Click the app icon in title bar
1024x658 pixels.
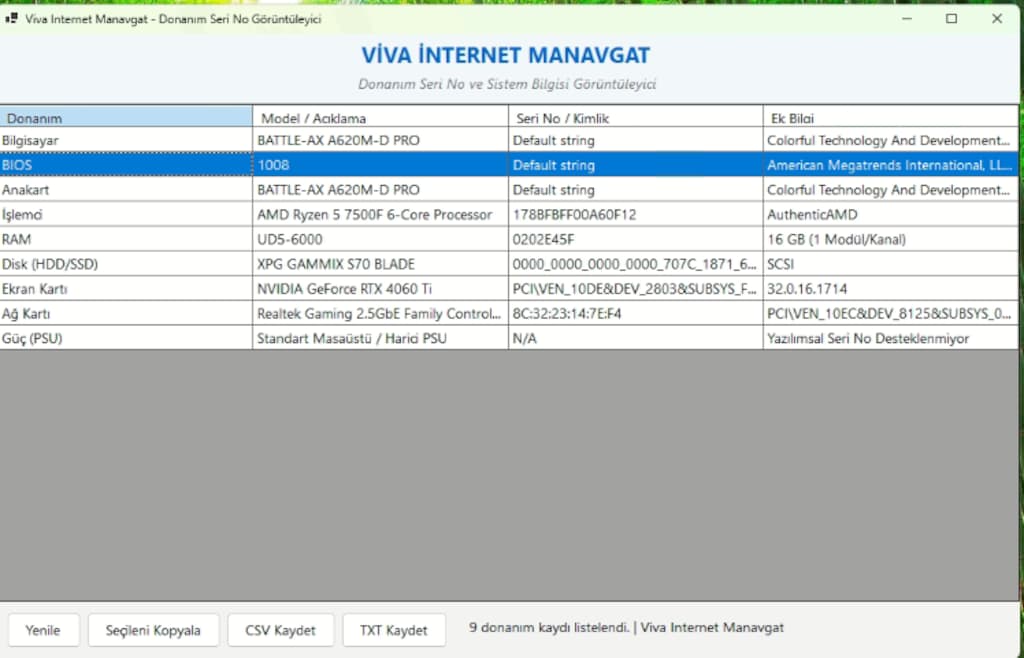[x=11, y=19]
